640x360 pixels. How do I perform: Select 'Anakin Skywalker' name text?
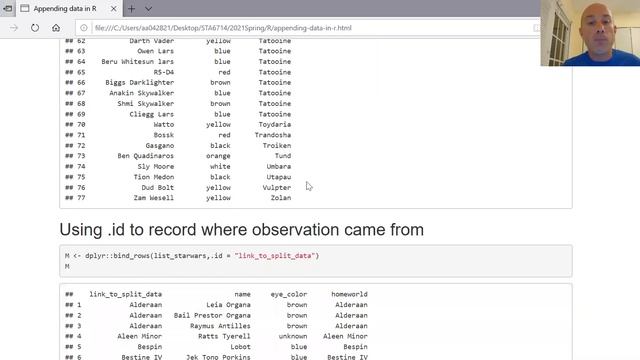142,93
